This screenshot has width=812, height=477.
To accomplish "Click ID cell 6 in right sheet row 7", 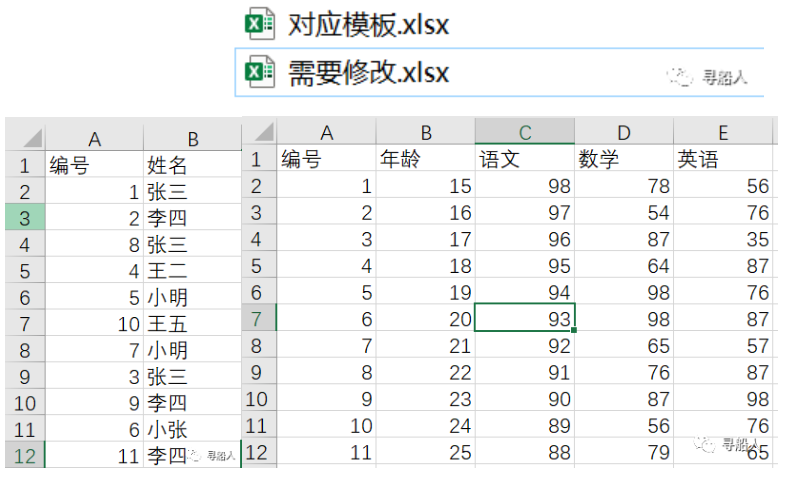I will click(x=326, y=318).
